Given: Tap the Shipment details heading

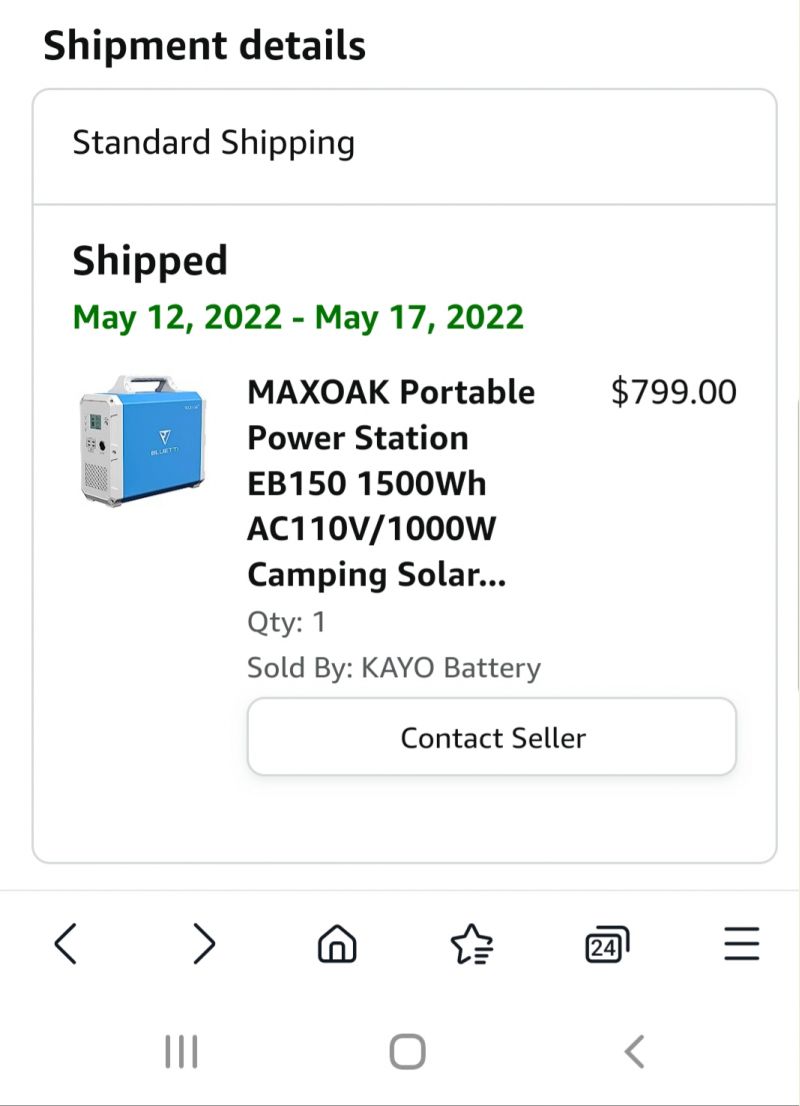Looking at the screenshot, I should point(205,46).
